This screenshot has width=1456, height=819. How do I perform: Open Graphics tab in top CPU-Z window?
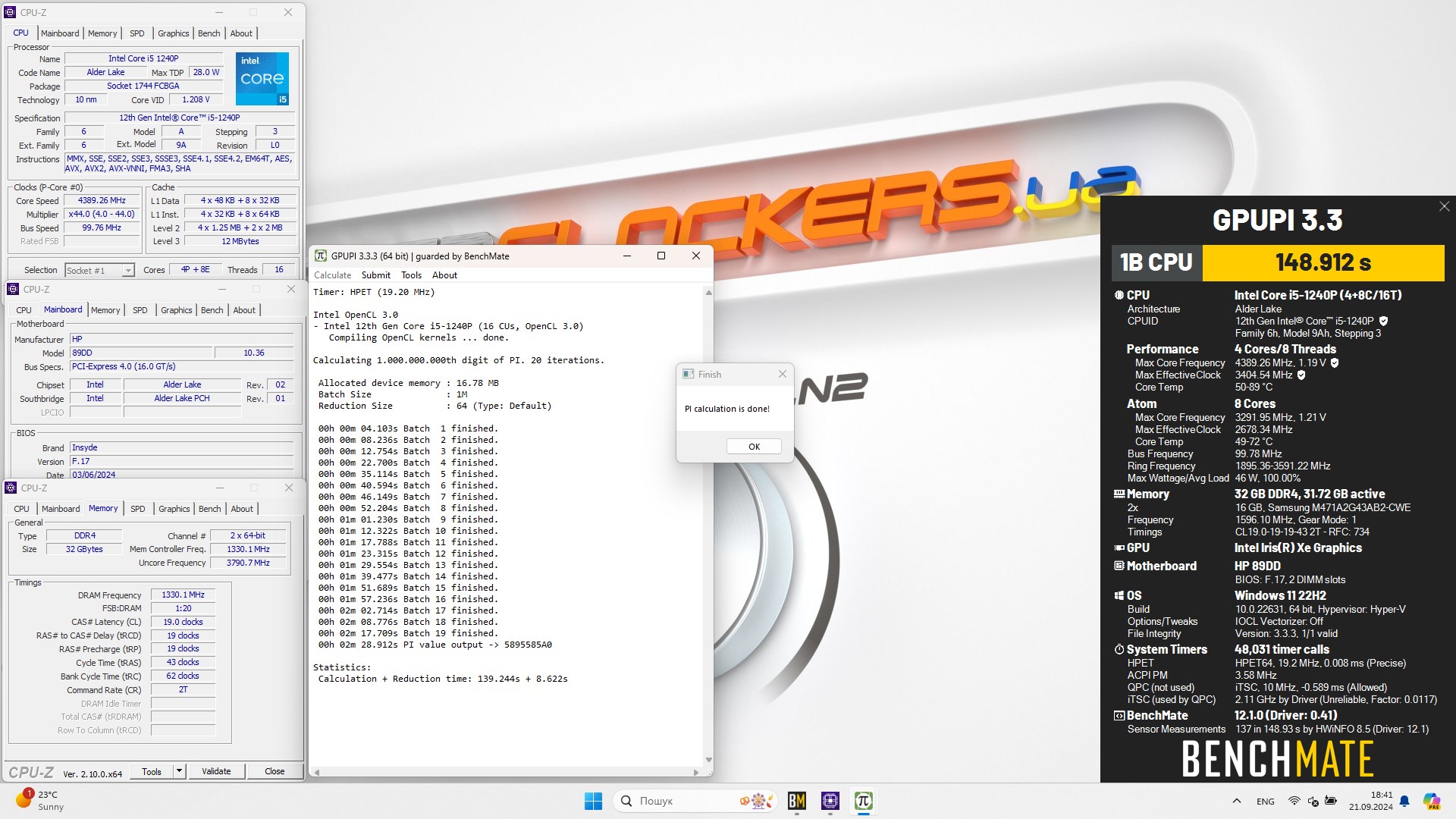point(173,33)
